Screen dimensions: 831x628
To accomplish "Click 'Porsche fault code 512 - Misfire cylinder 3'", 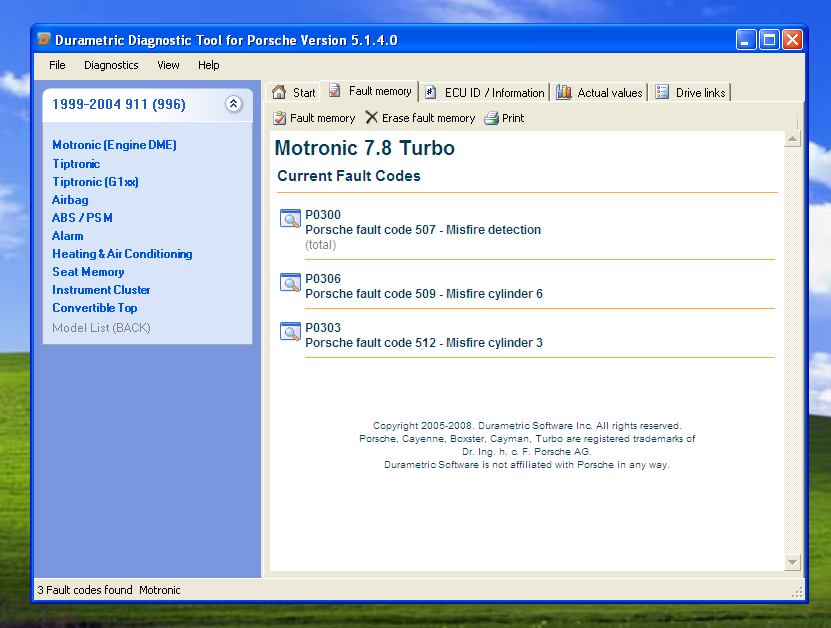I will click(x=424, y=342).
